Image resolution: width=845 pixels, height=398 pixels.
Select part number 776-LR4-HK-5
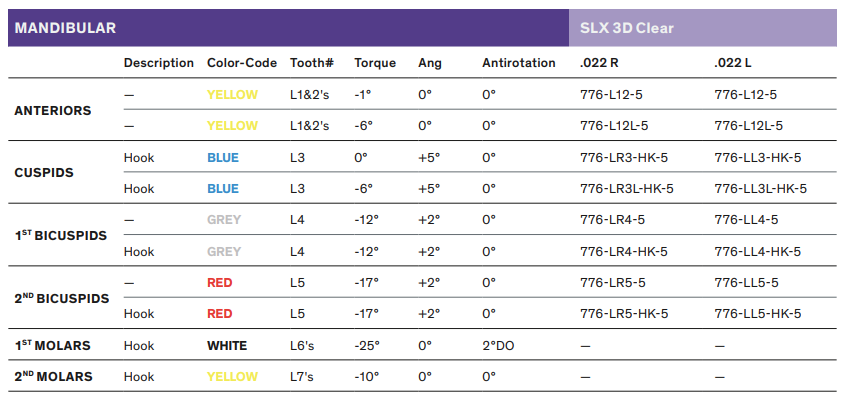624,252
